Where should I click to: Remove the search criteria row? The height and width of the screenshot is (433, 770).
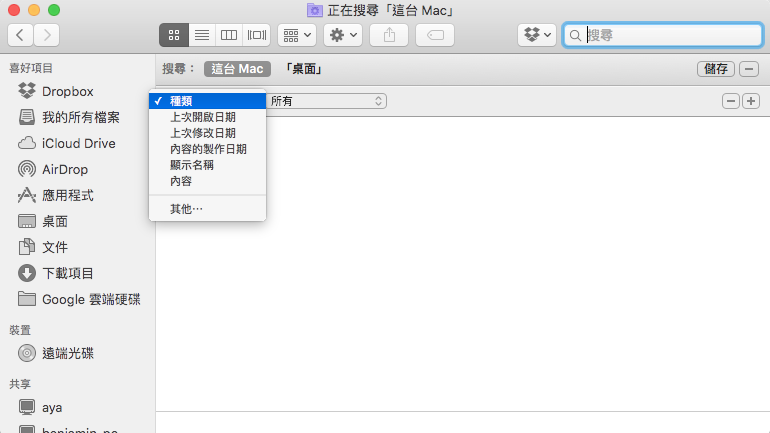[x=731, y=101]
